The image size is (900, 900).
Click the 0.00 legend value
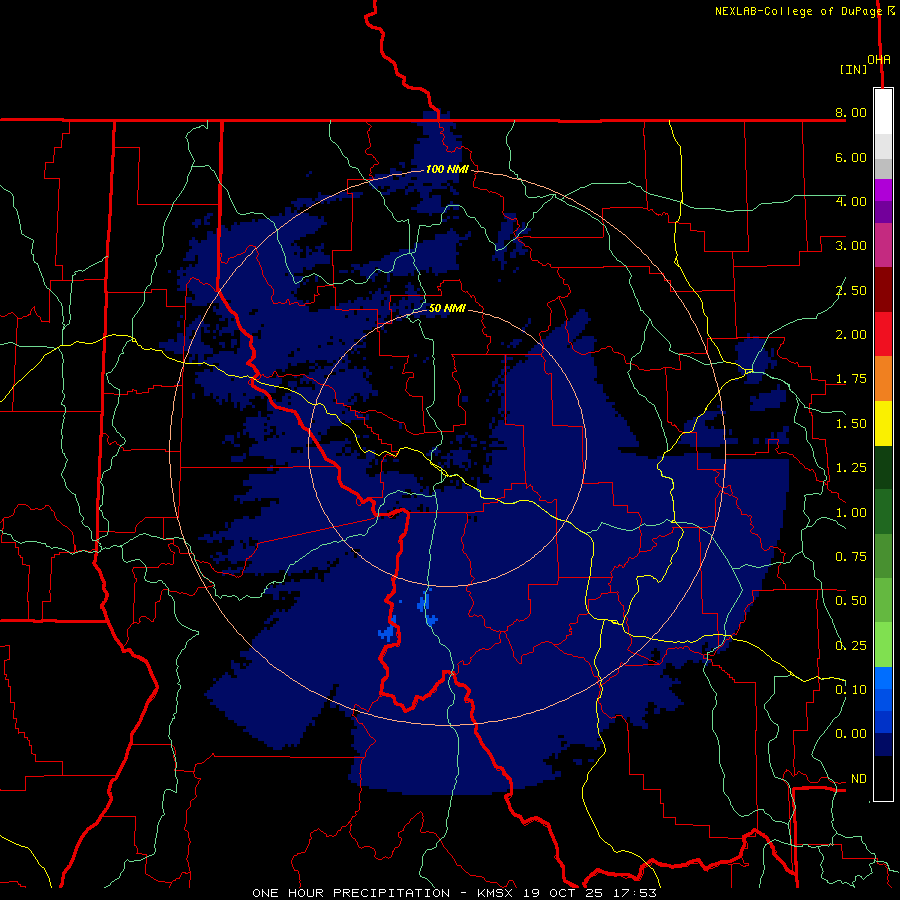[x=851, y=734]
